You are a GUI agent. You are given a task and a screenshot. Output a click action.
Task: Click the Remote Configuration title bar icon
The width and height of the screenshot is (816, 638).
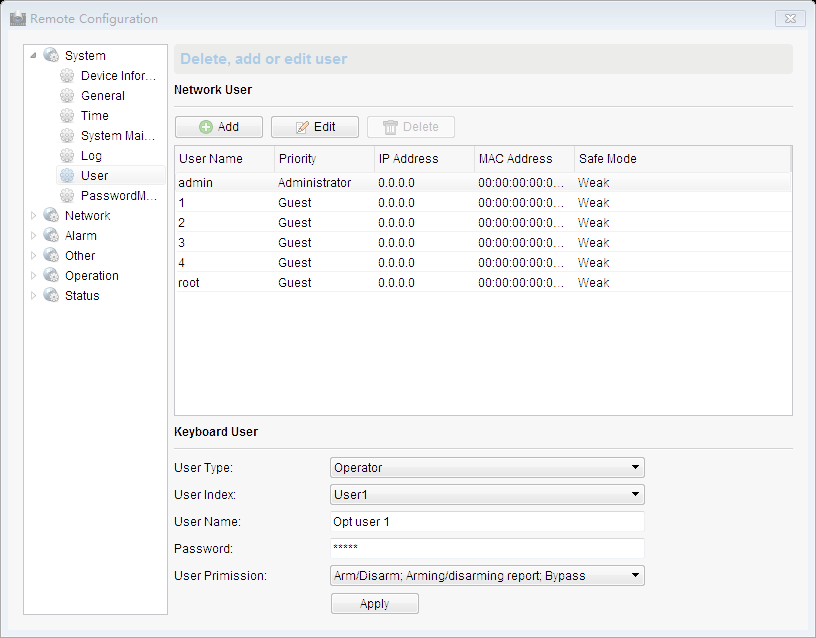click(x=18, y=19)
